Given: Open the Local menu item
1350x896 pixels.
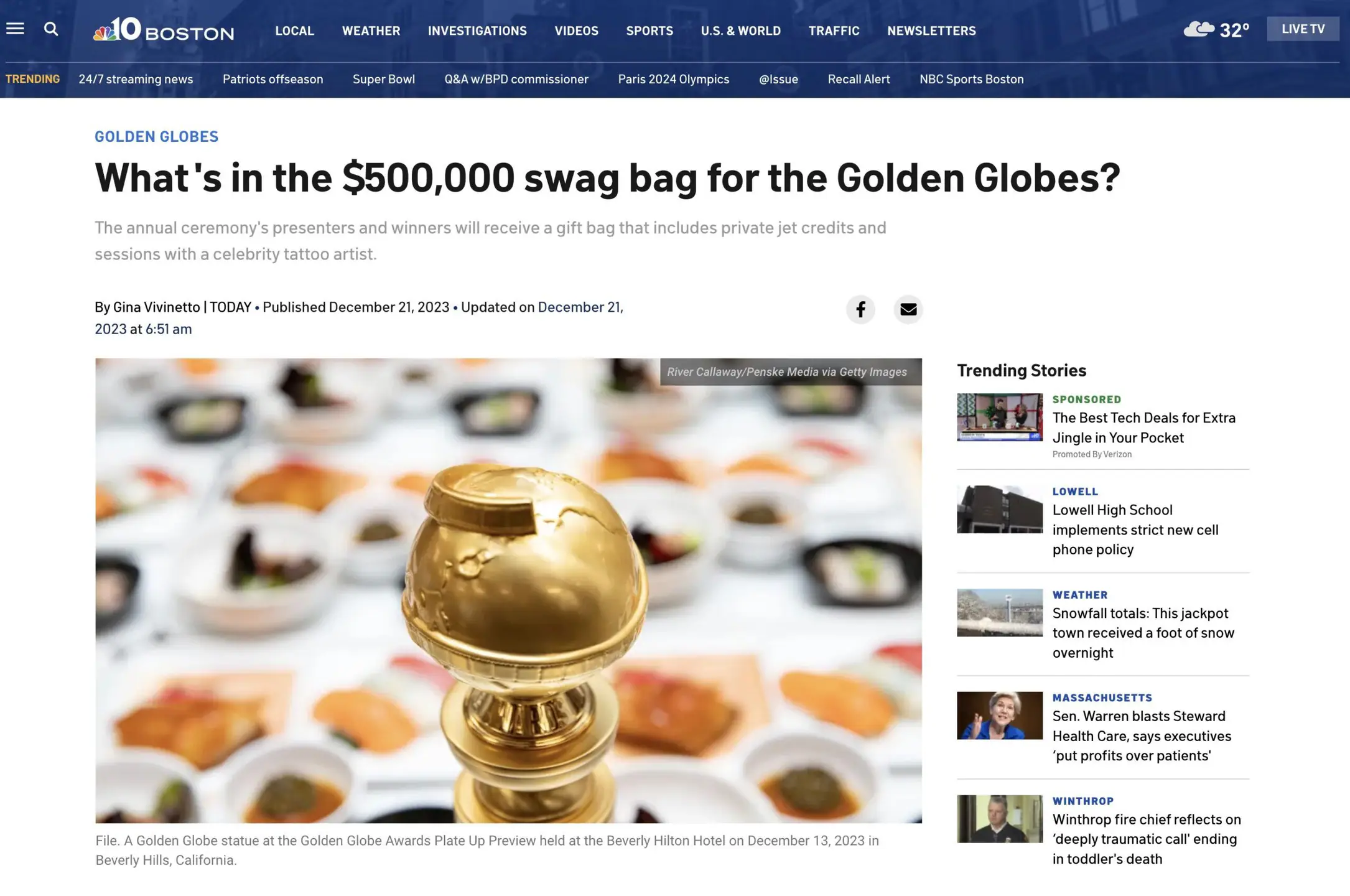Looking at the screenshot, I should (294, 30).
